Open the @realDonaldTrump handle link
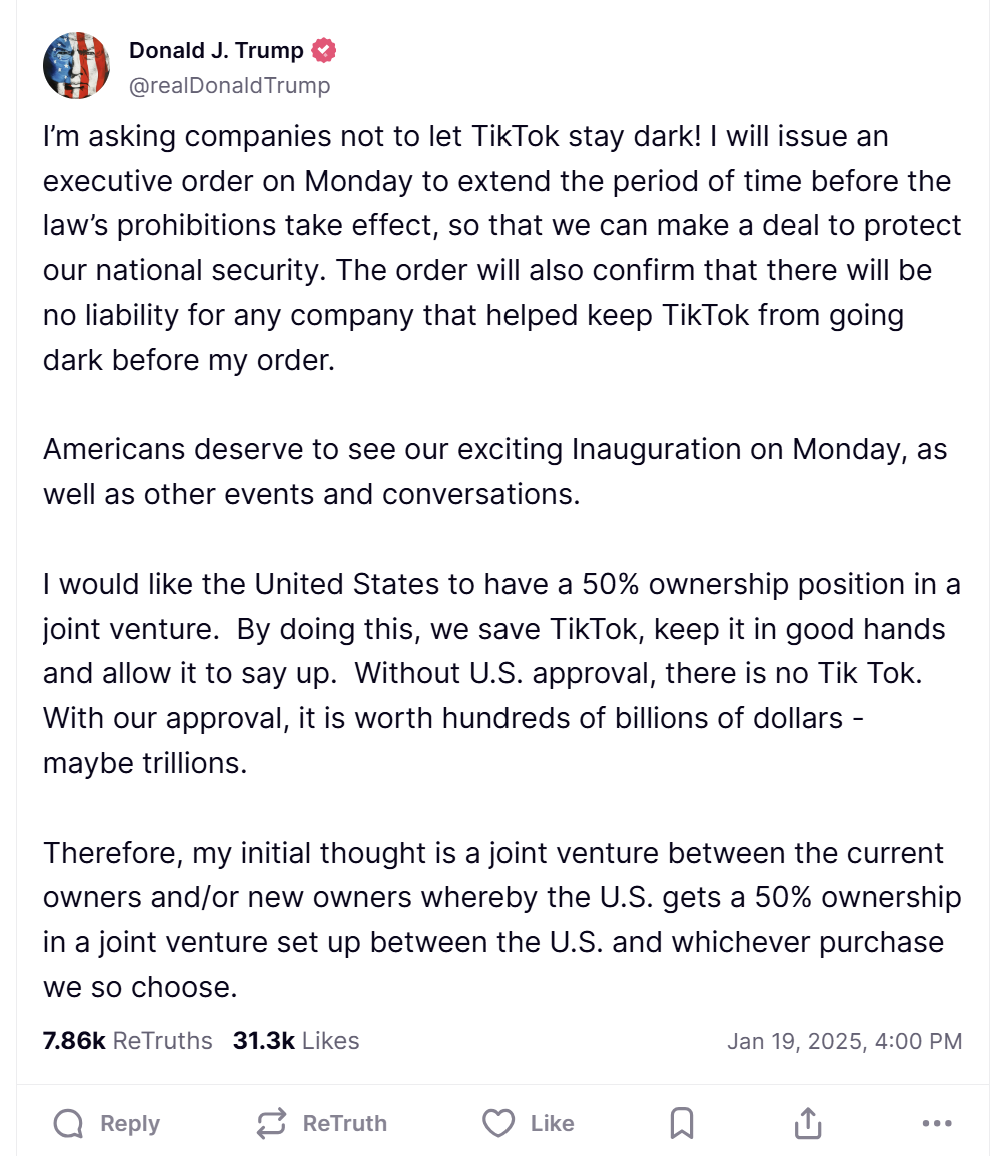 pyautogui.click(x=229, y=86)
